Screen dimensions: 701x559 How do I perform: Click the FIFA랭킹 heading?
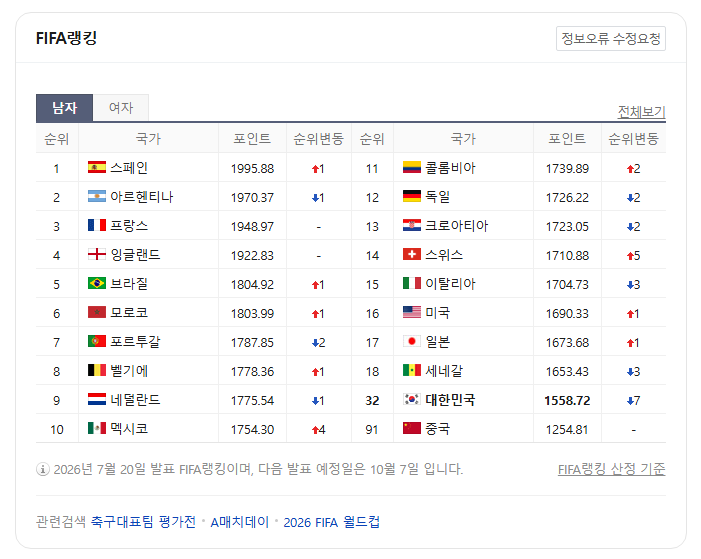pyautogui.click(x=67, y=38)
